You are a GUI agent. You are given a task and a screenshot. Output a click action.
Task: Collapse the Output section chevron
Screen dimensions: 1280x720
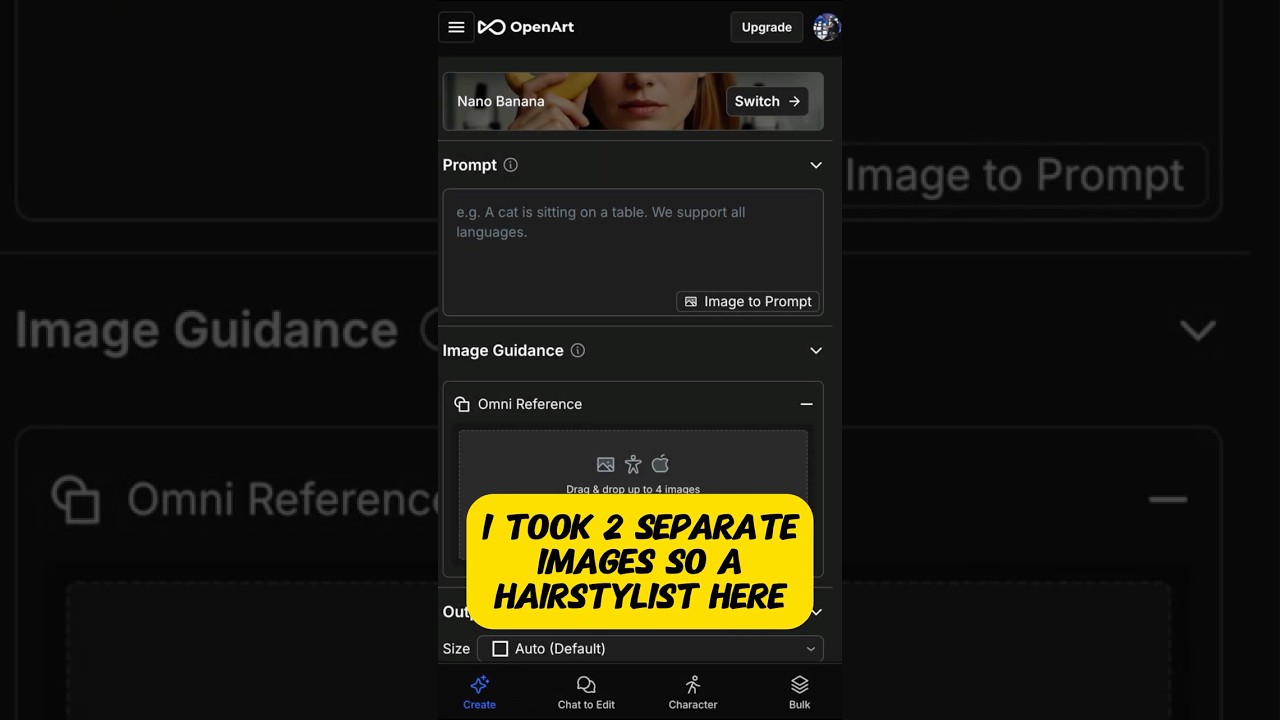coord(816,611)
